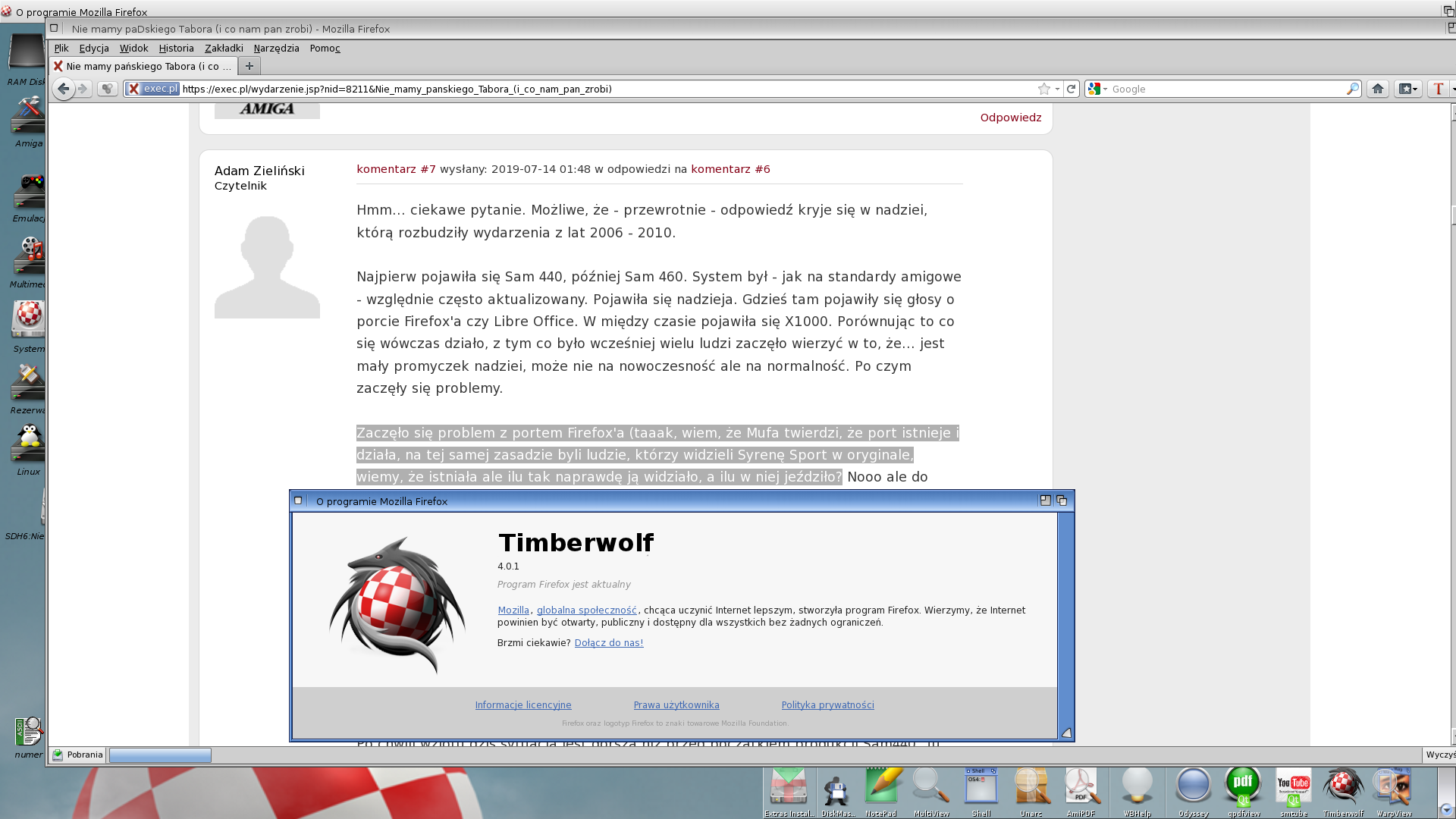Screen dimensions: 1456x819
Task: Open MultiView from the dock
Action: coord(931,792)
